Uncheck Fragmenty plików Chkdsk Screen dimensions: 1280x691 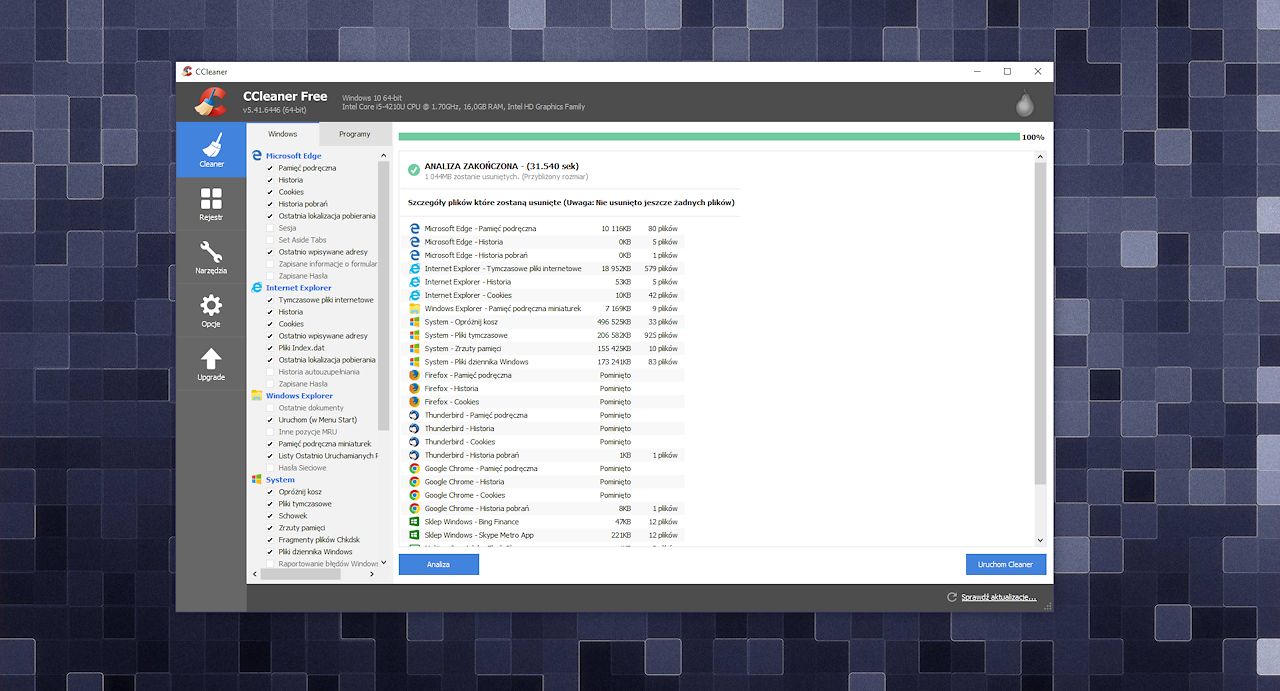tap(270, 540)
